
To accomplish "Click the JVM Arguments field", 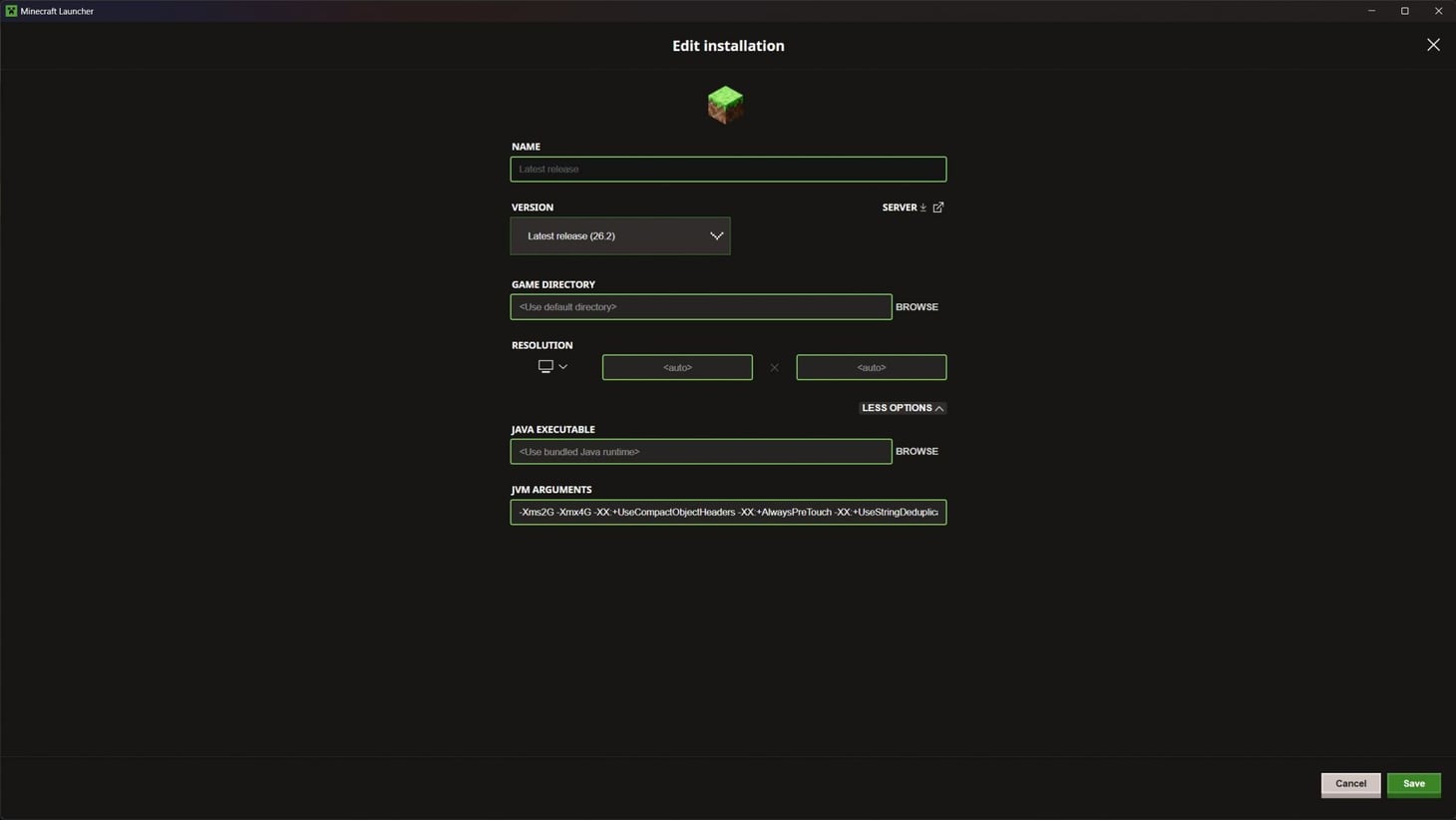I will [728, 512].
